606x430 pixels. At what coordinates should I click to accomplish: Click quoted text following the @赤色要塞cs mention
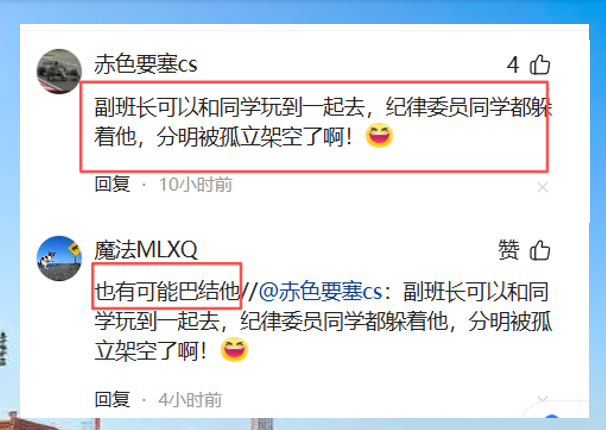(x=323, y=321)
